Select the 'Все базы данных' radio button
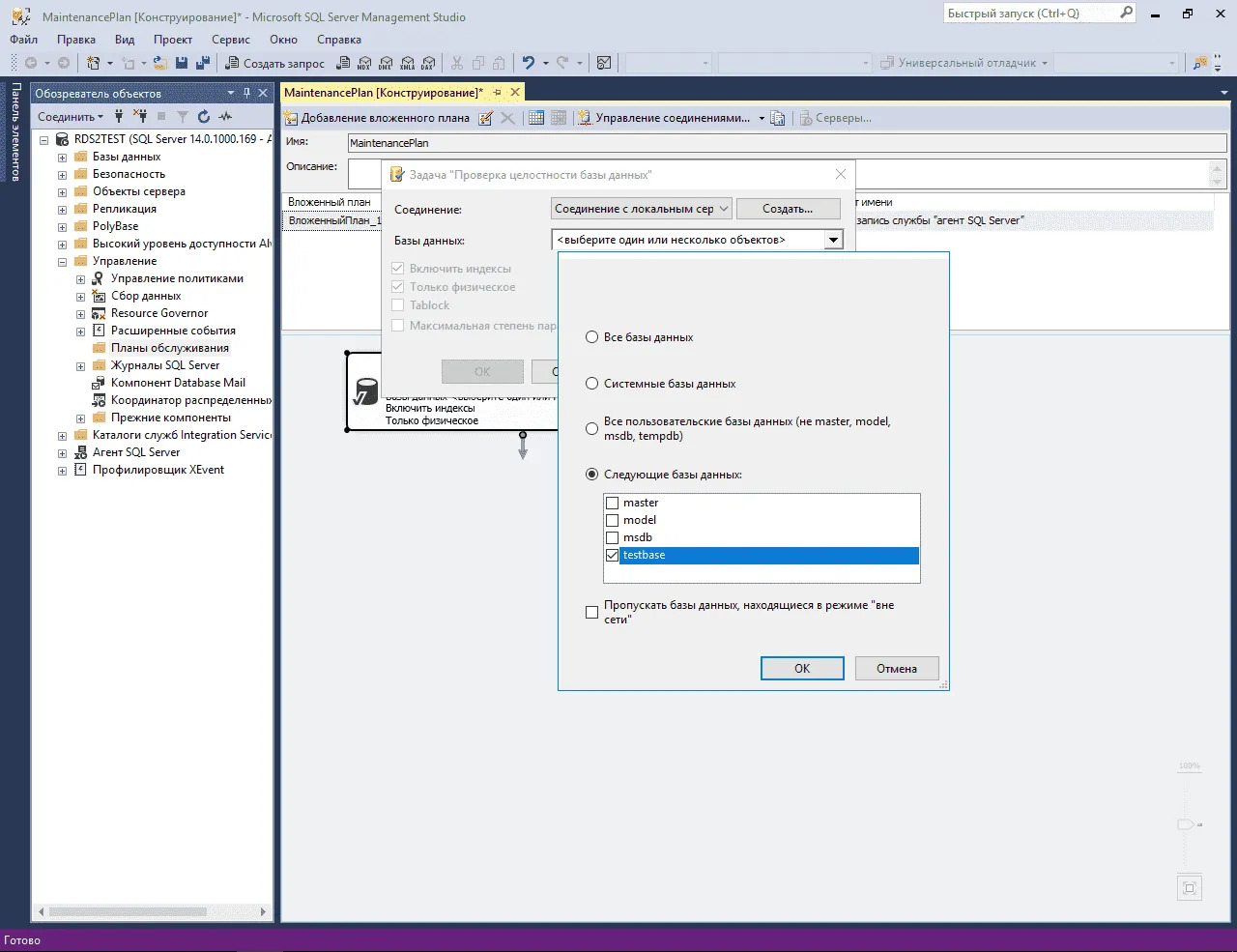This screenshot has width=1237, height=952. coord(592,337)
